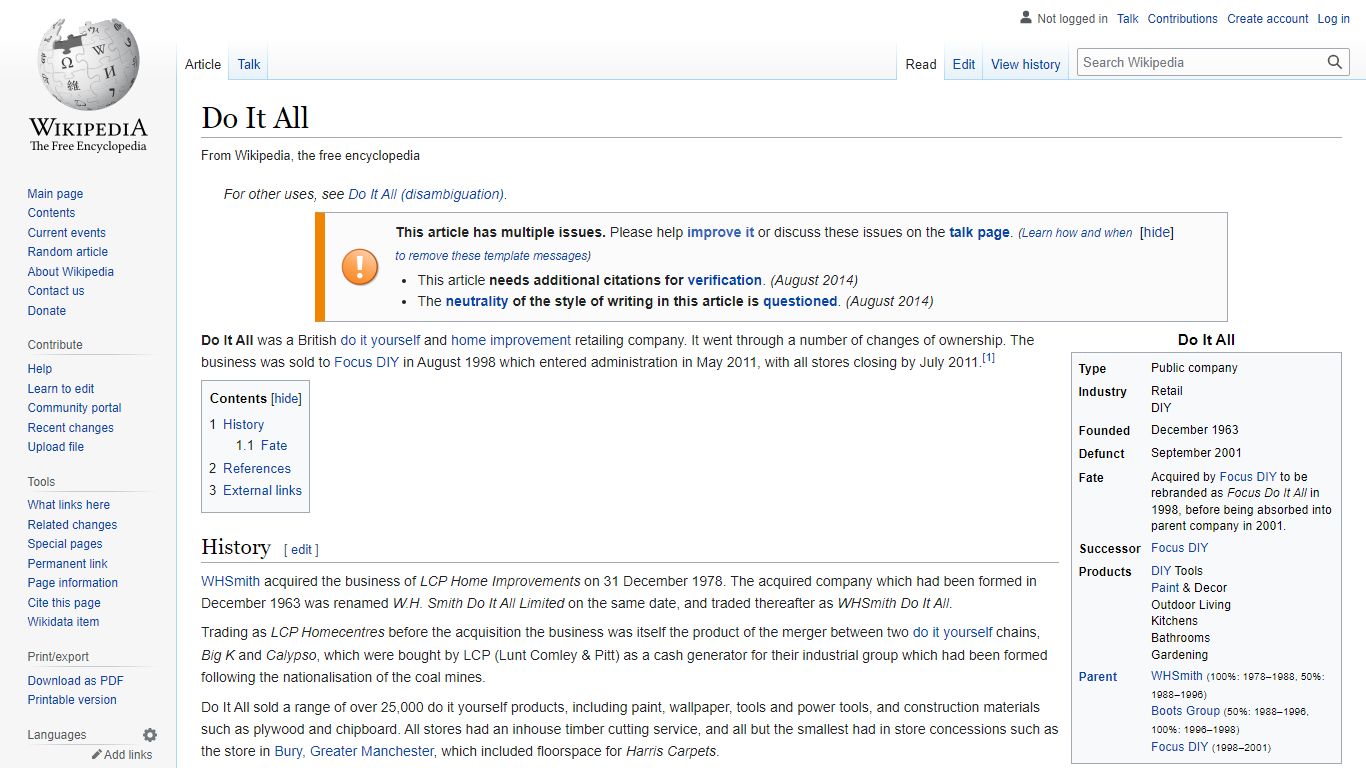The image size is (1366, 768).
Task: Open Wikidata item link
Action: tap(64, 622)
